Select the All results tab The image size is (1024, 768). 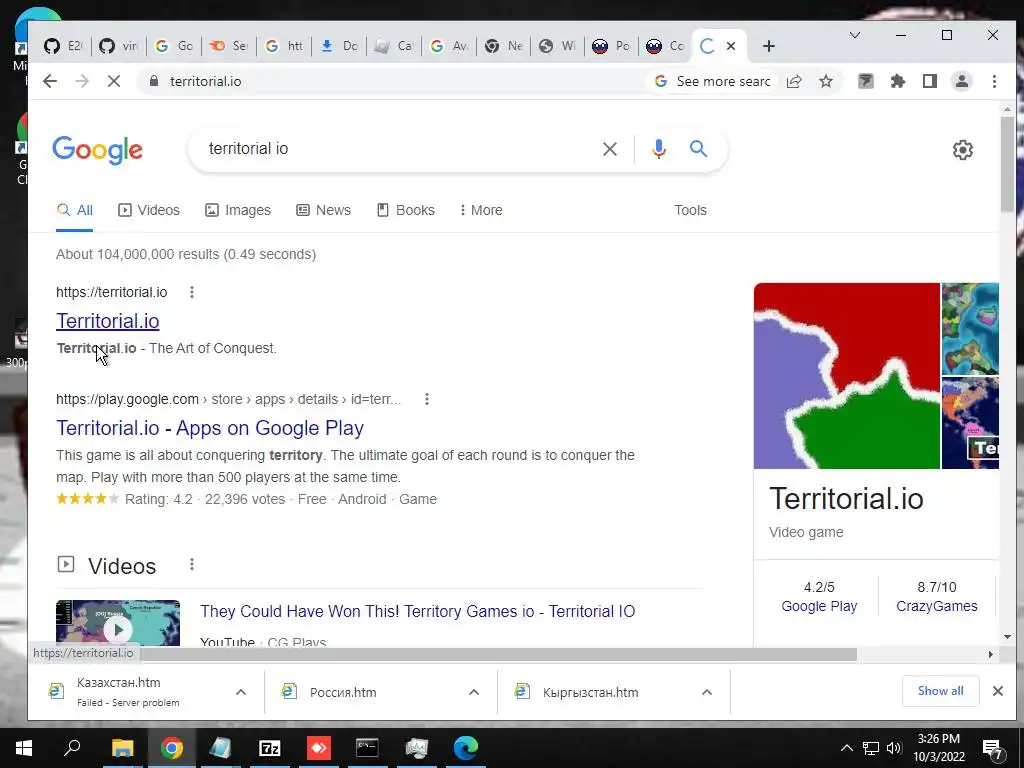(x=74, y=210)
